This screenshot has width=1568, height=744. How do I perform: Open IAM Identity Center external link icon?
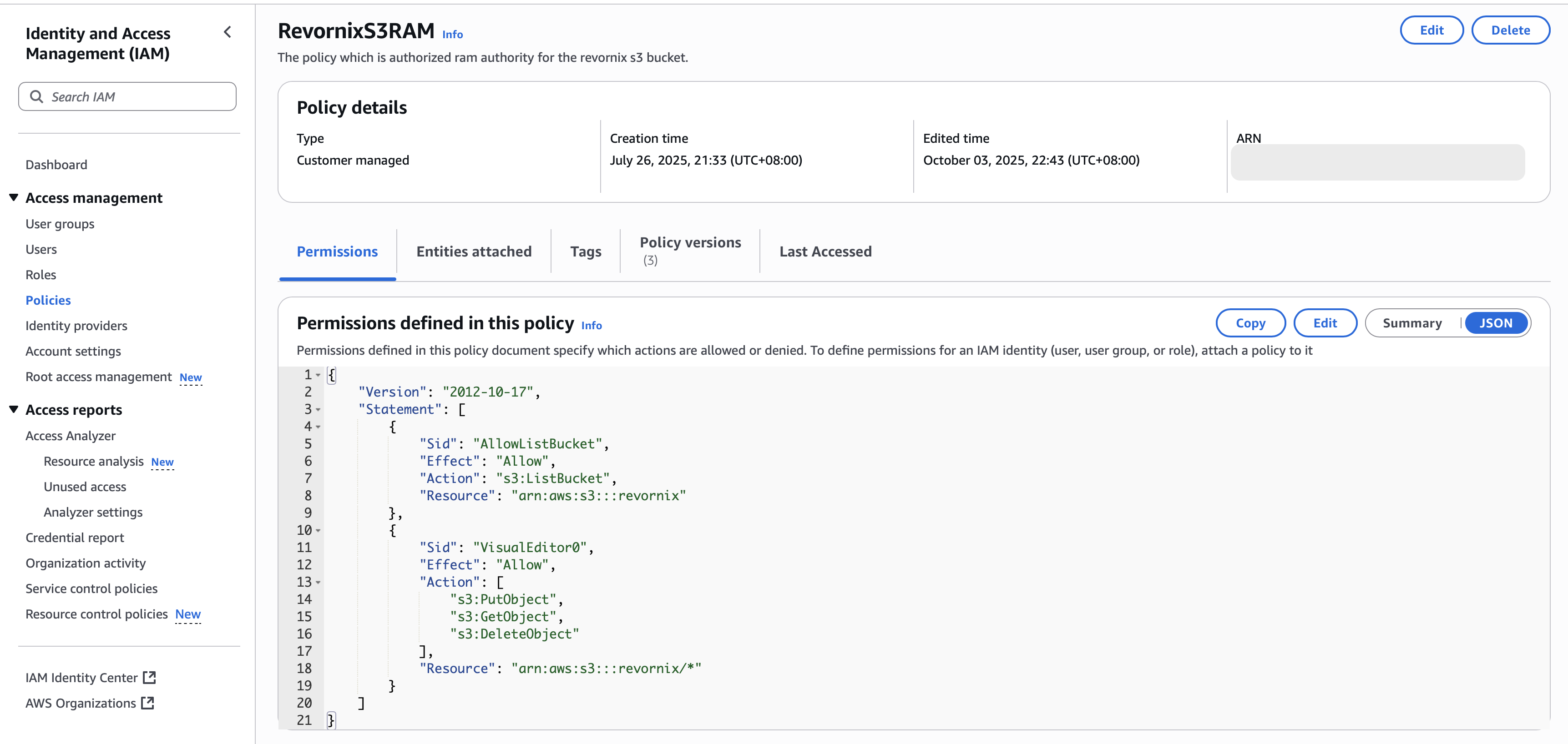tap(150, 677)
